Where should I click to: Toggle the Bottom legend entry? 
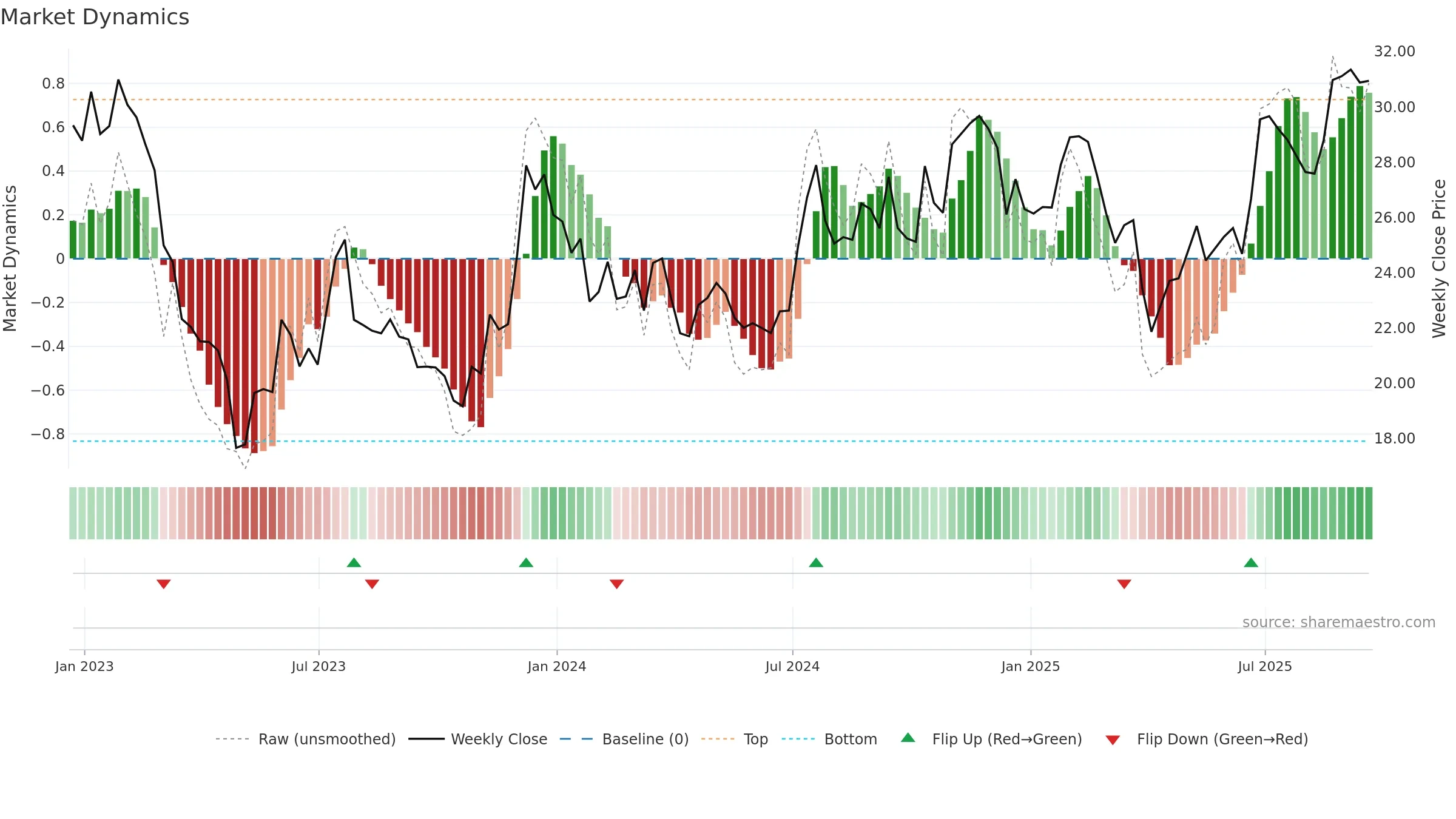[829, 739]
